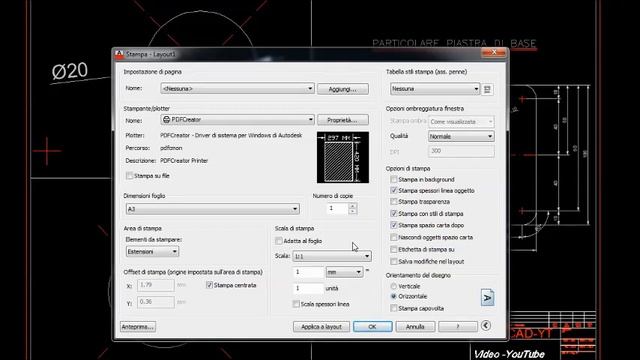Toggle the Stampa su file checkbox
This screenshot has height=360, width=640.
tap(129, 176)
